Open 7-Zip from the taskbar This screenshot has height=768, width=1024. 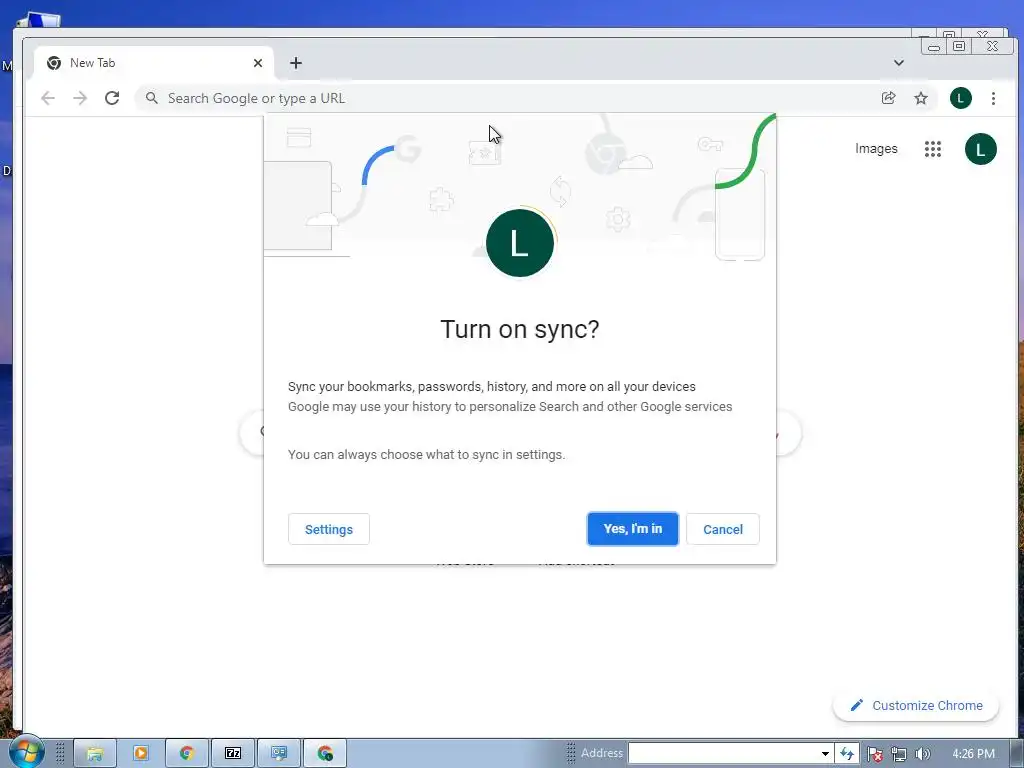(232, 754)
